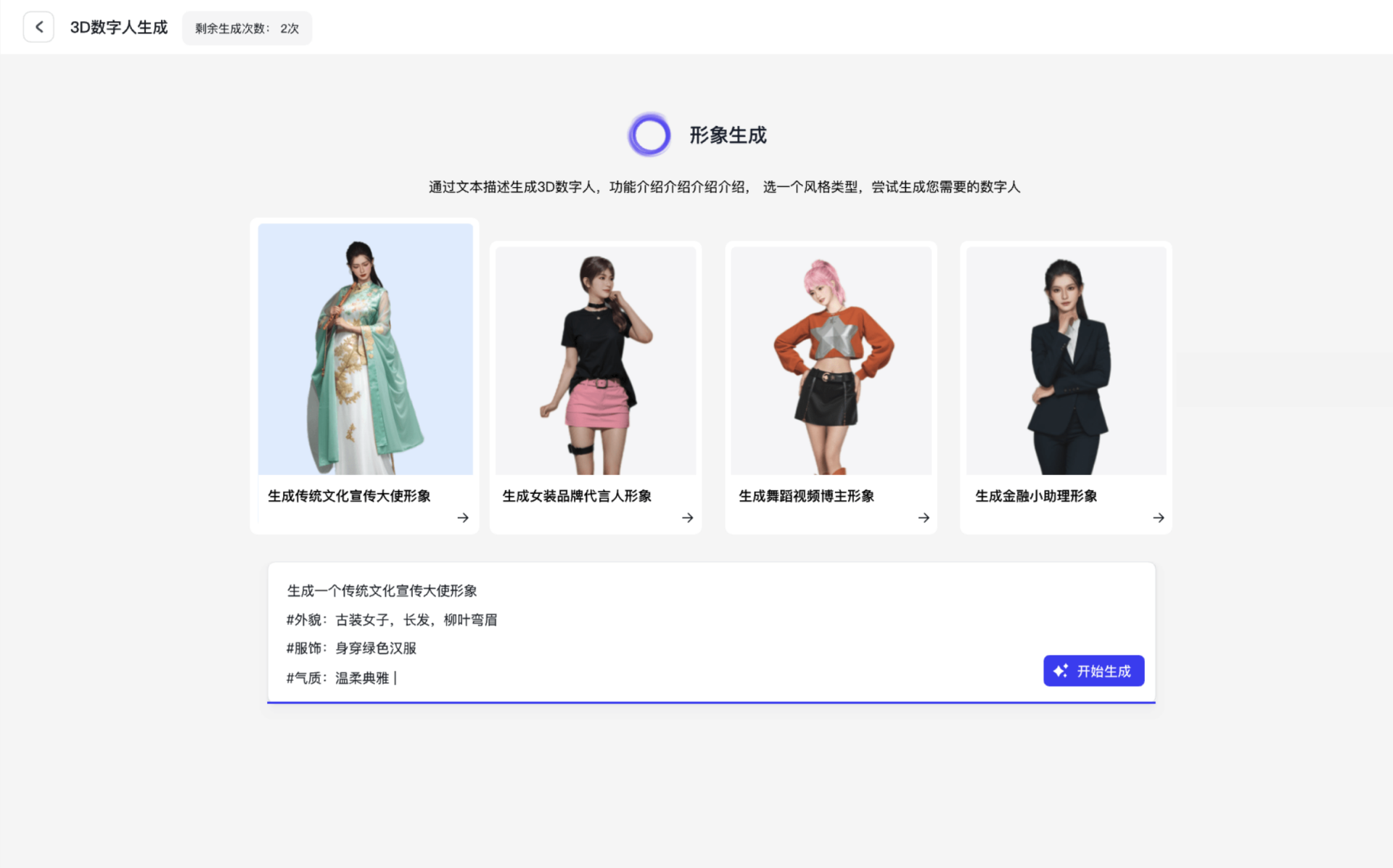The height and width of the screenshot is (868, 1393).
Task: Click the 形象生成 icon at top
Action: pos(648,135)
